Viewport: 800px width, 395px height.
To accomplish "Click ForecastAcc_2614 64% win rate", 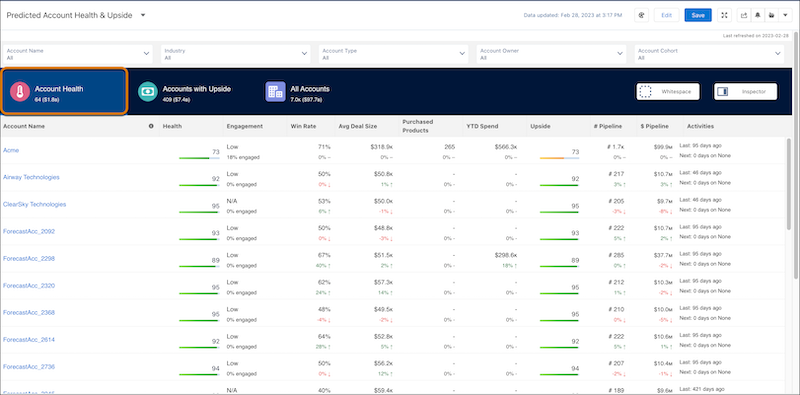I will pos(324,336).
